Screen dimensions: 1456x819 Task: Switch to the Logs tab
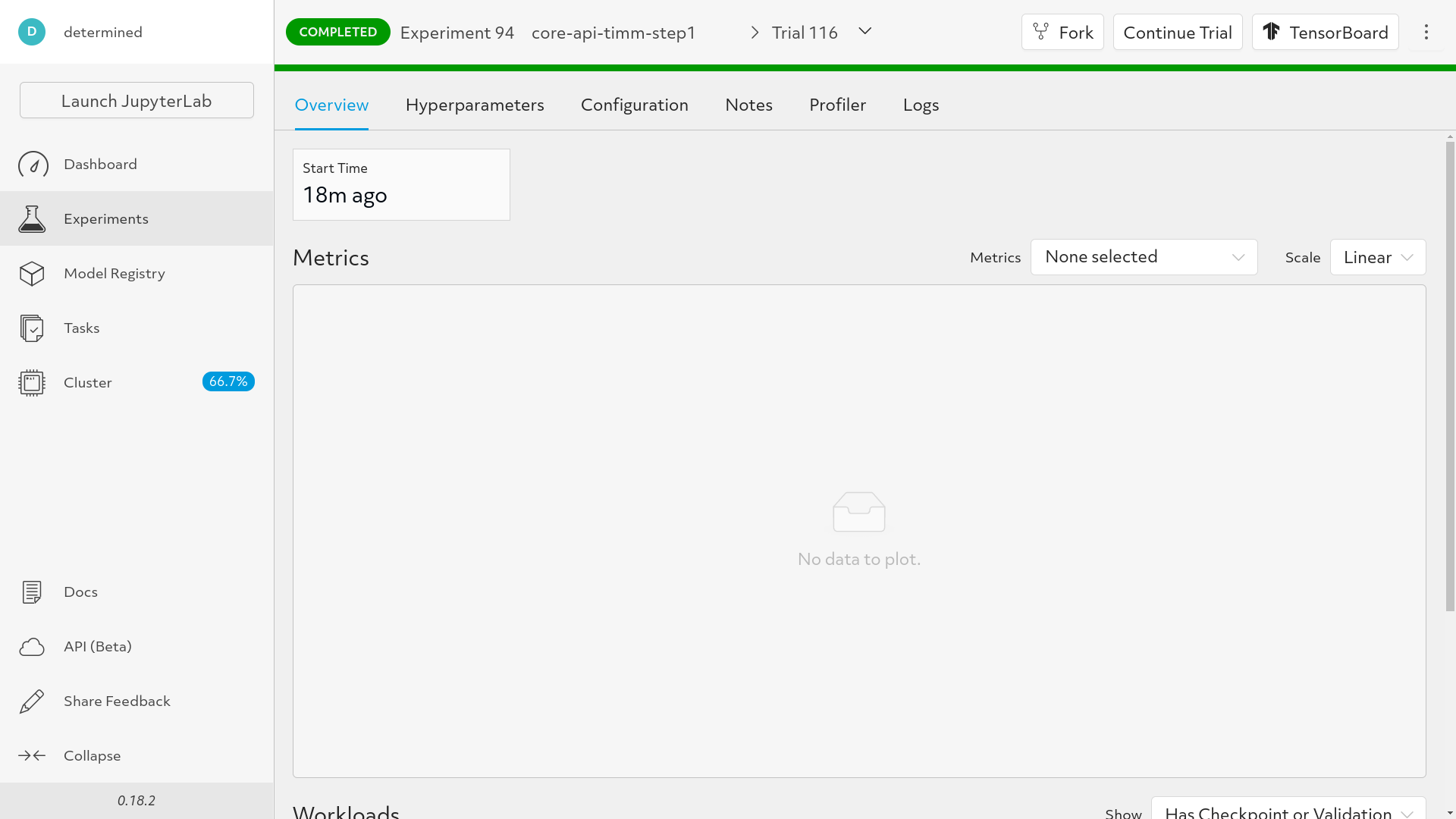[x=921, y=104]
